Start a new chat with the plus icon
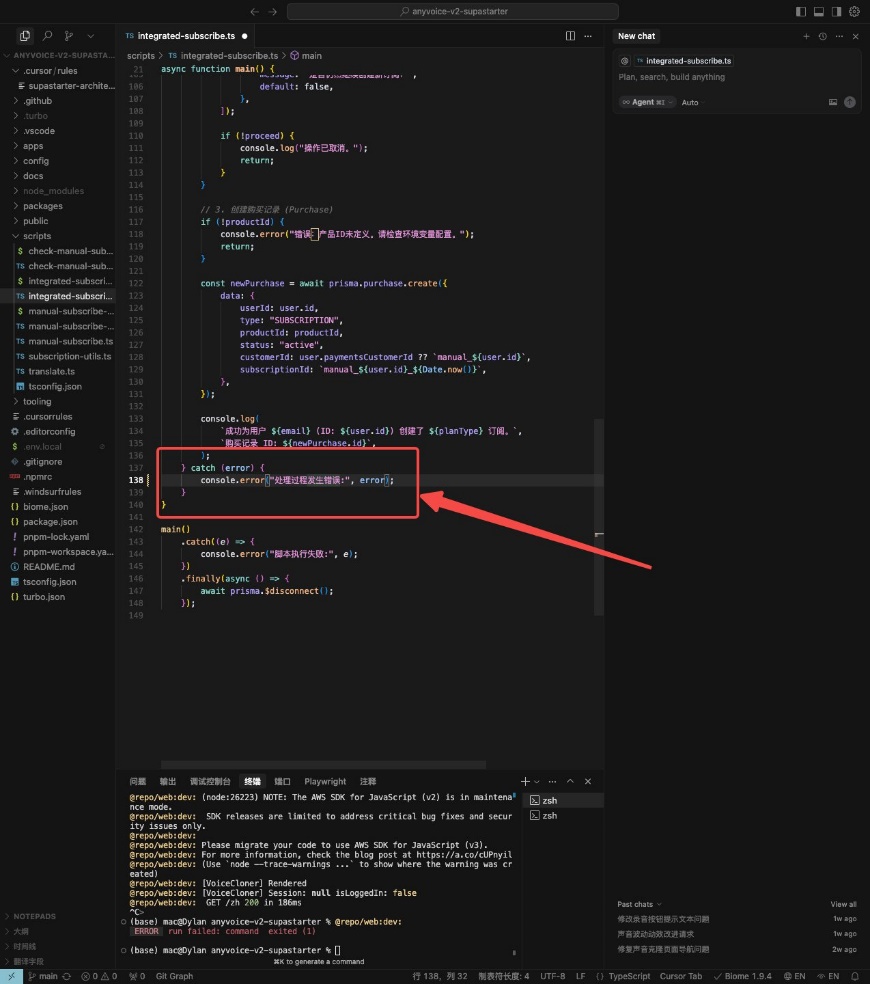Screen dimensions: 870x984 click(806, 36)
